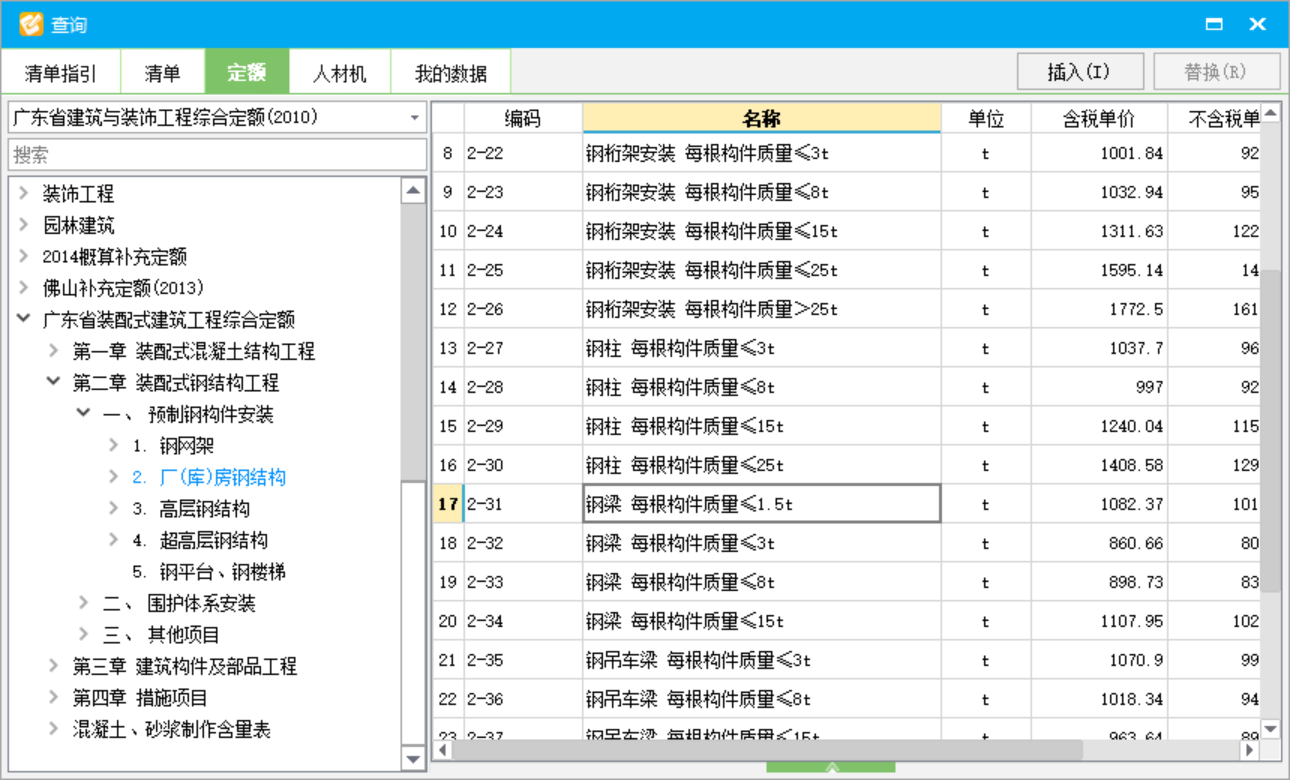
Task: Switch to the 清单指引 tab
Action: click(x=61, y=73)
